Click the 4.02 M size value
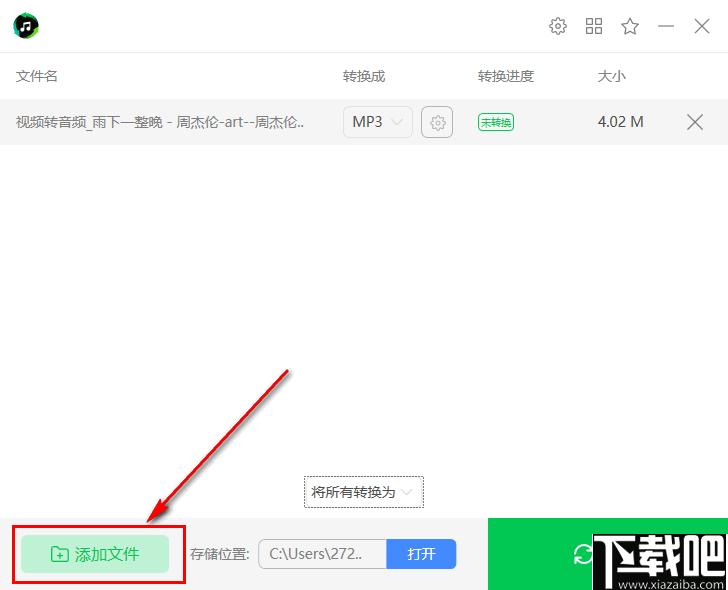The height and width of the screenshot is (590, 728). pyautogui.click(x=620, y=122)
